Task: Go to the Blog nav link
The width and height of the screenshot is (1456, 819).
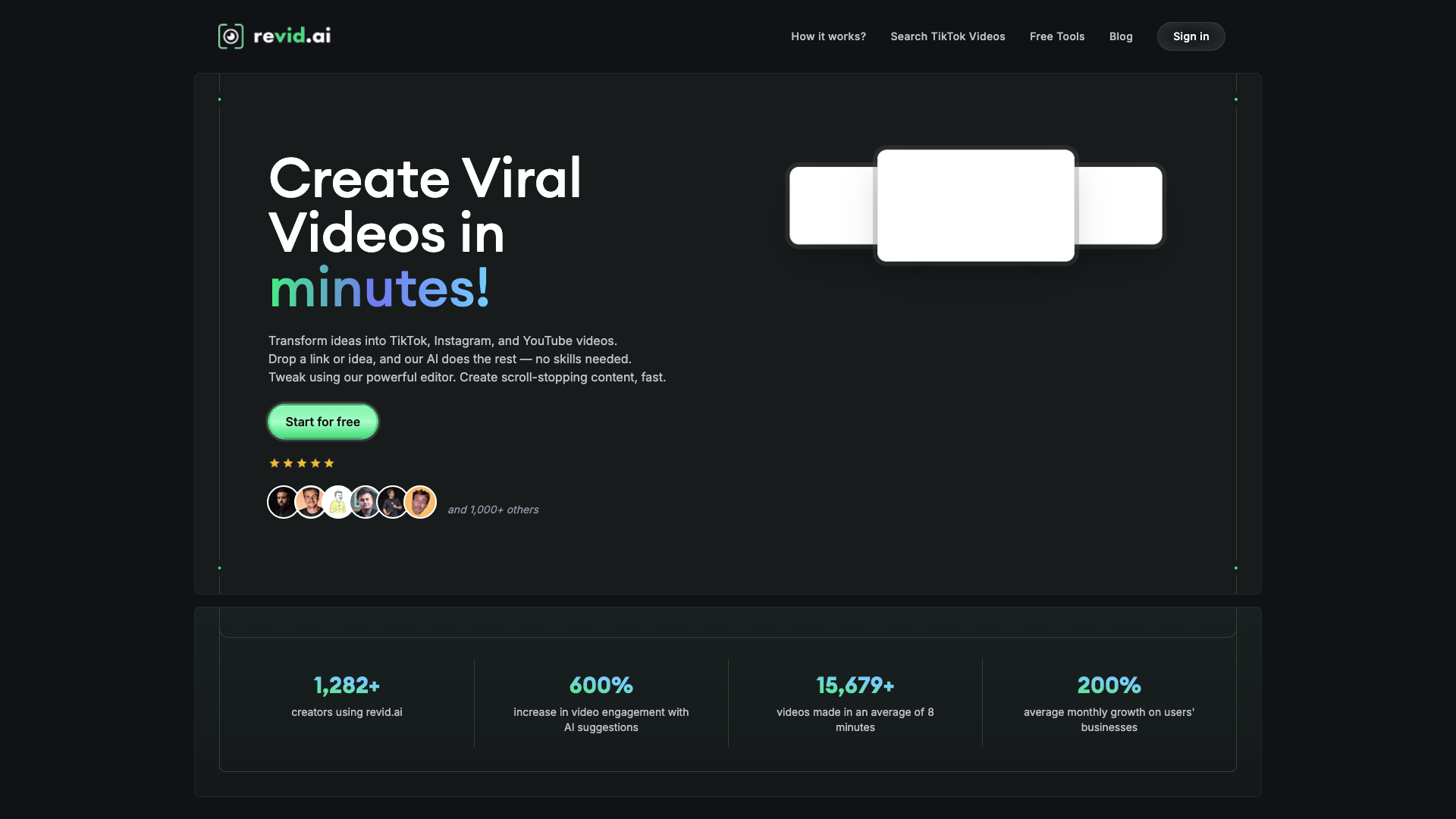Action: (1120, 36)
